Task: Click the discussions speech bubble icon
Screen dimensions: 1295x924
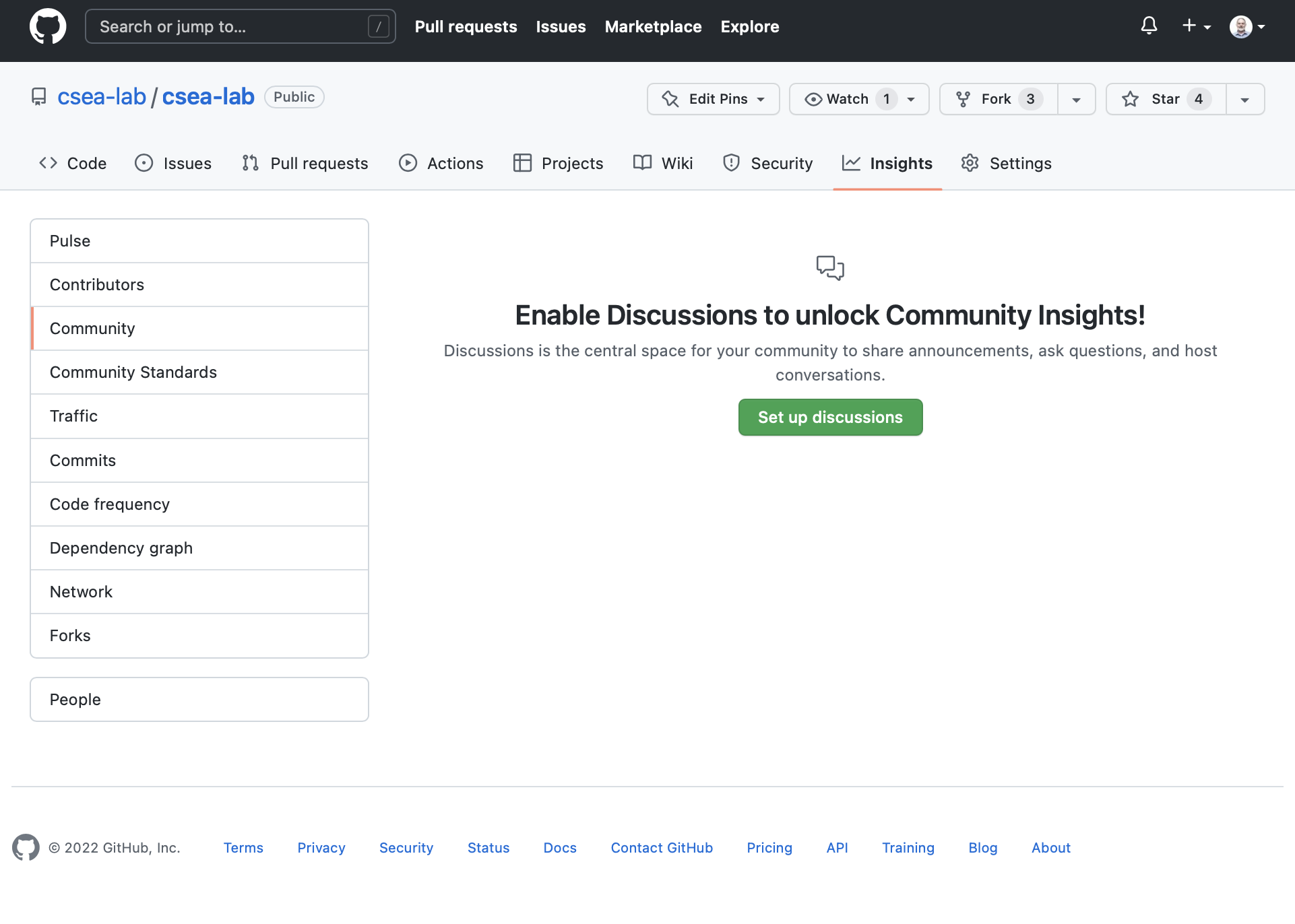Action: 830,267
